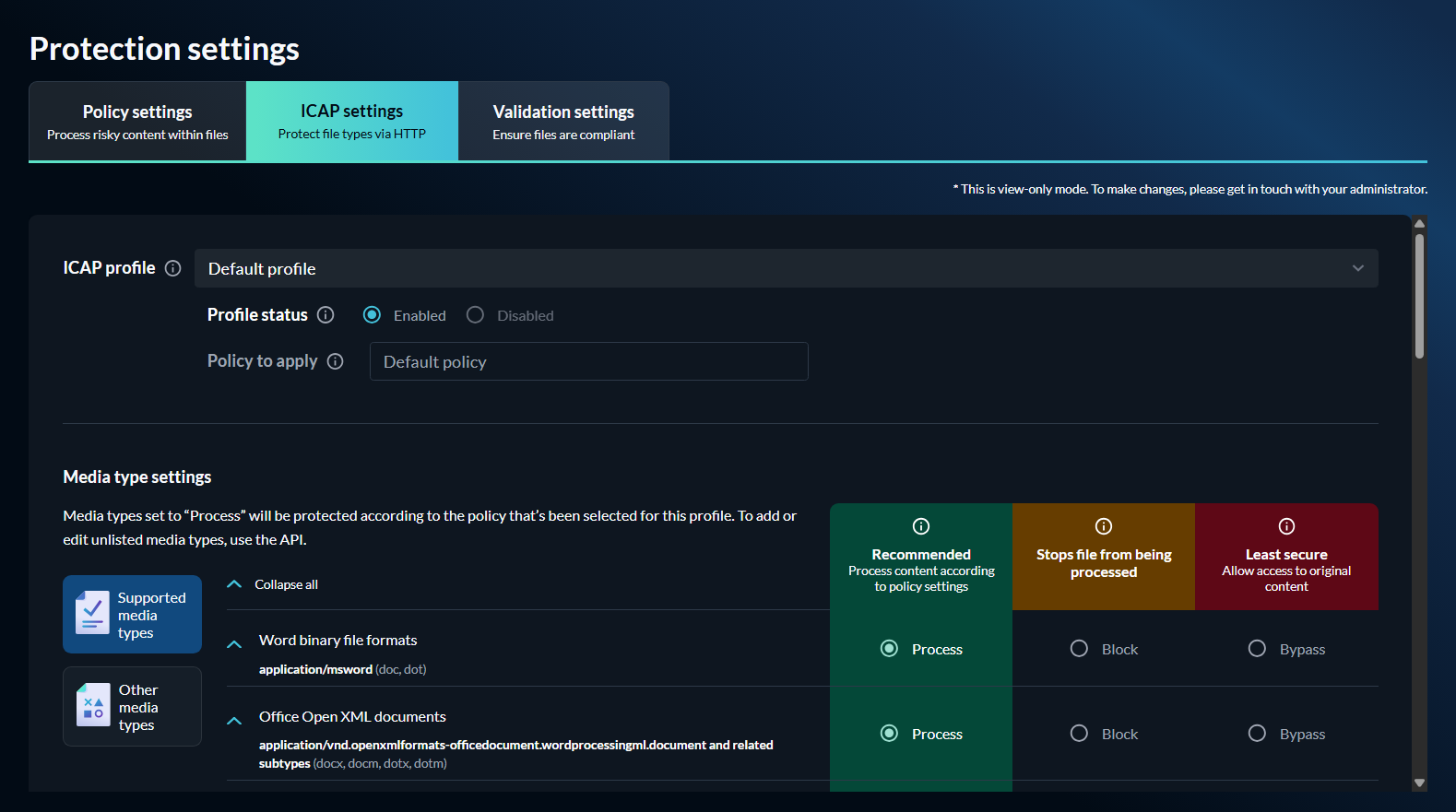
Task: Click the Collapse all link
Action: (286, 584)
